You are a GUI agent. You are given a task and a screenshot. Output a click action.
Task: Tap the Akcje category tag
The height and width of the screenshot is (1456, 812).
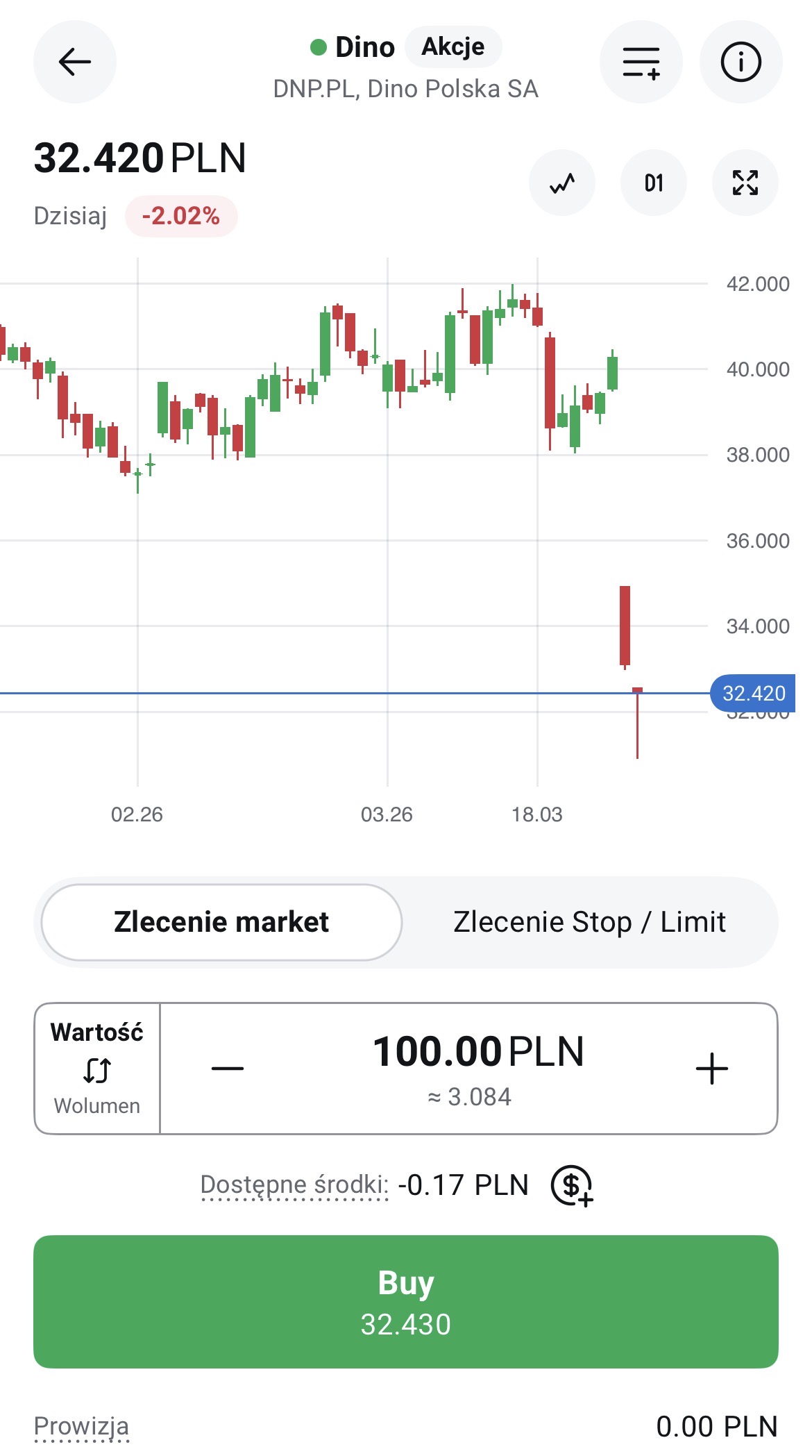(x=453, y=47)
